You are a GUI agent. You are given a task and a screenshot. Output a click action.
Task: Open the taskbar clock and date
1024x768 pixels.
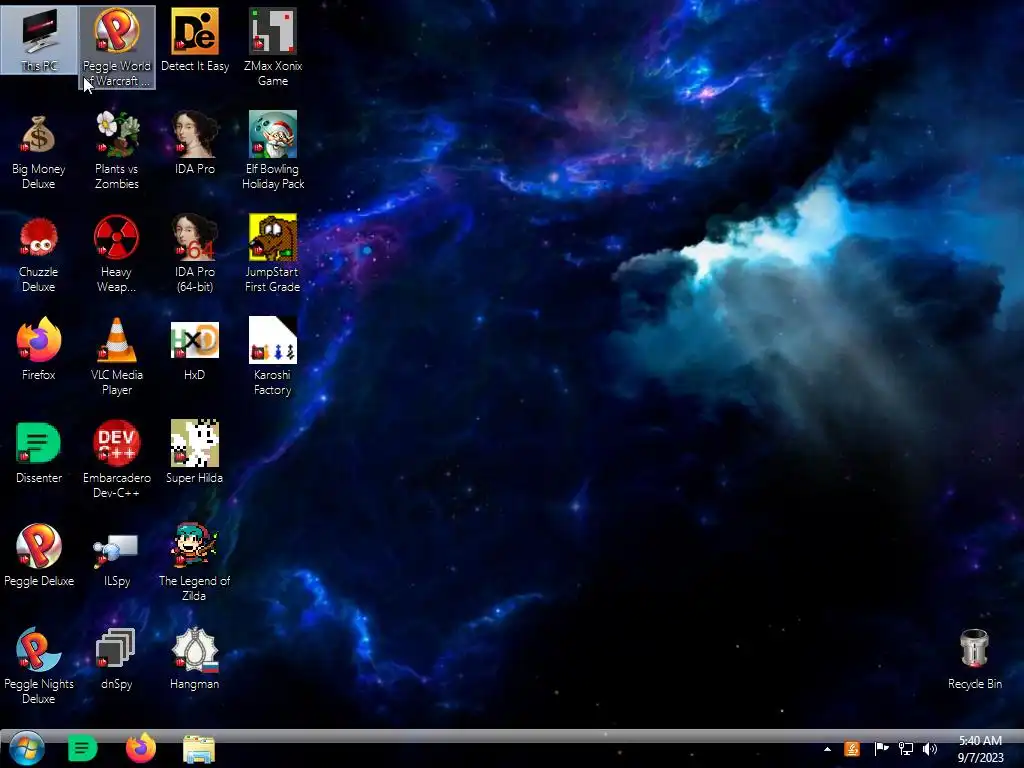[x=980, y=749]
